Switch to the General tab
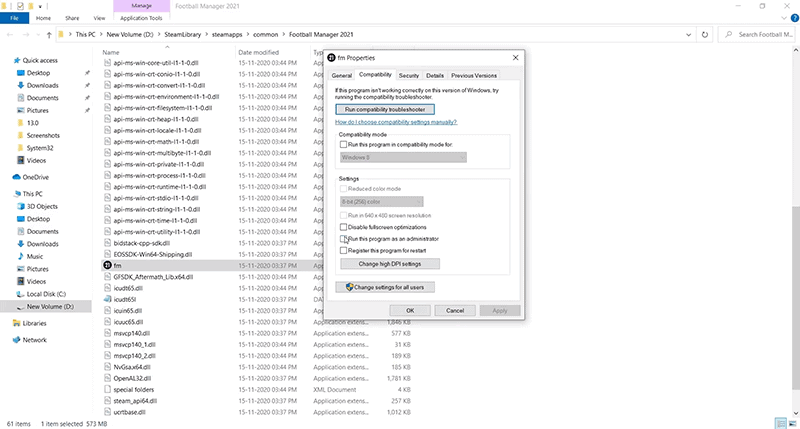 click(341, 75)
